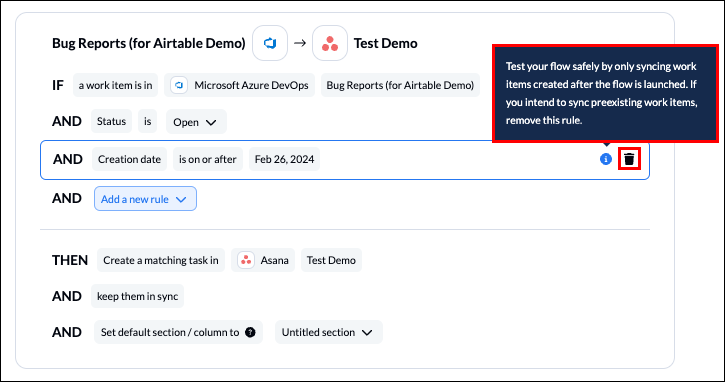The width and height of the screenshot is (725, 382).
Task: Click the IF keyword label
Action: [58, 86]
